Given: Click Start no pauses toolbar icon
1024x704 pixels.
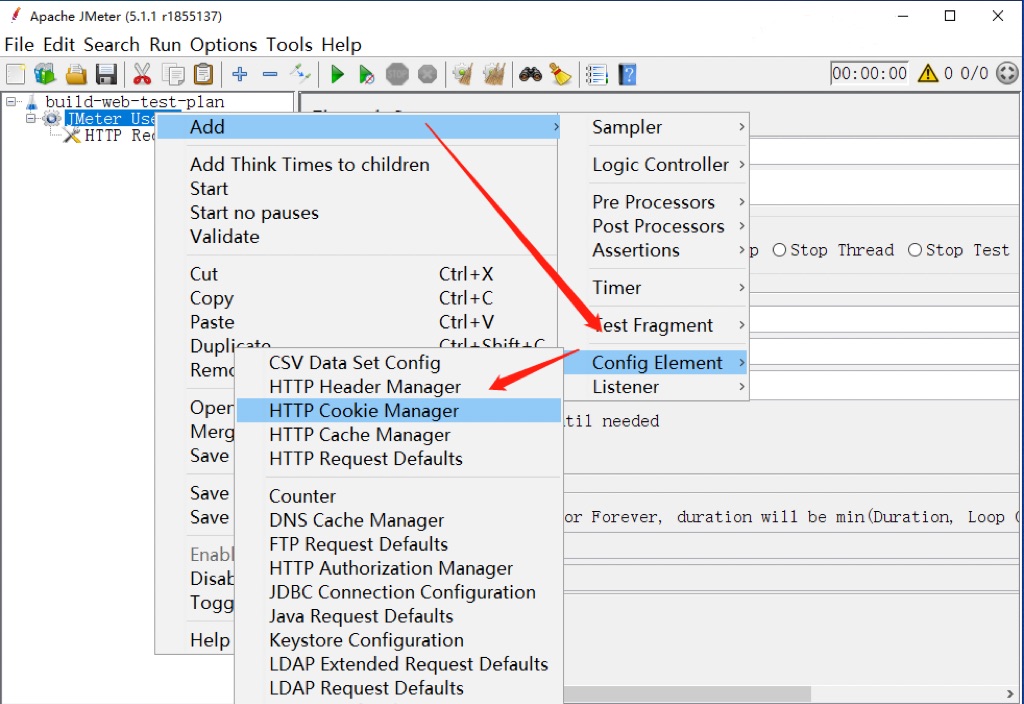Looking at the screenshot, I should [x=367, y=75].
